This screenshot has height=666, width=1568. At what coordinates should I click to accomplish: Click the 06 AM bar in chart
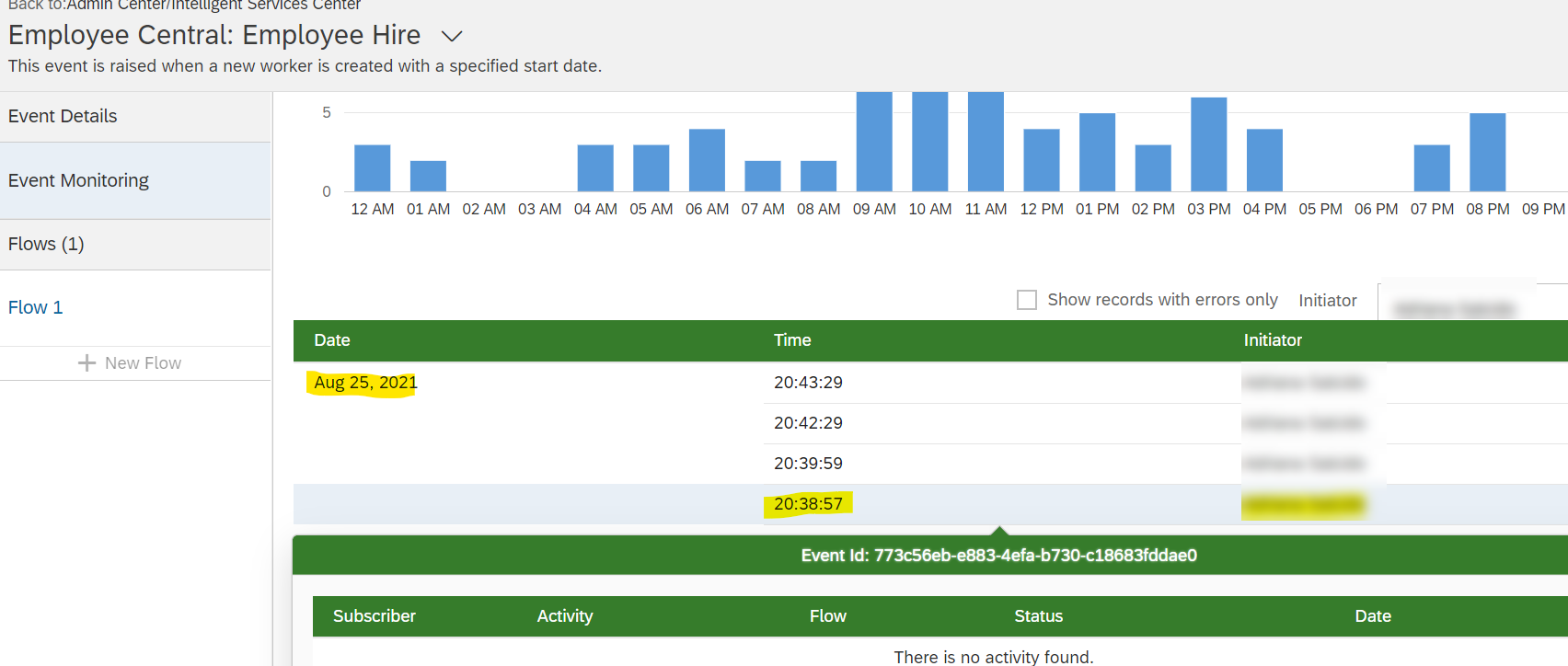click(x=707, y=160)
